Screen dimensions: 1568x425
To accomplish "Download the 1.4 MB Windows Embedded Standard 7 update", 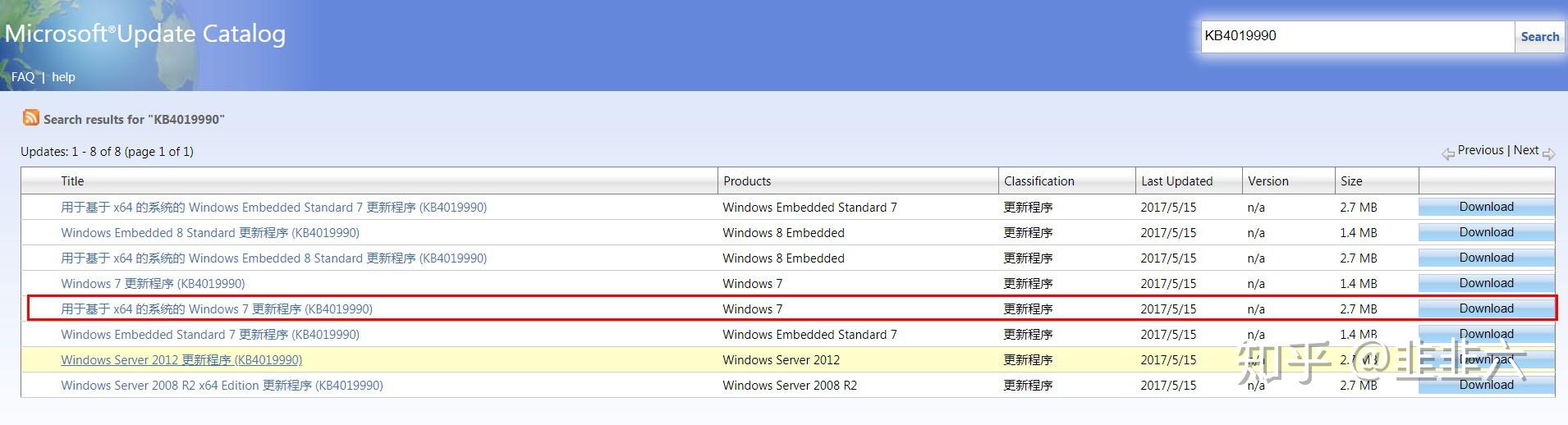I will click(1487, 334).
